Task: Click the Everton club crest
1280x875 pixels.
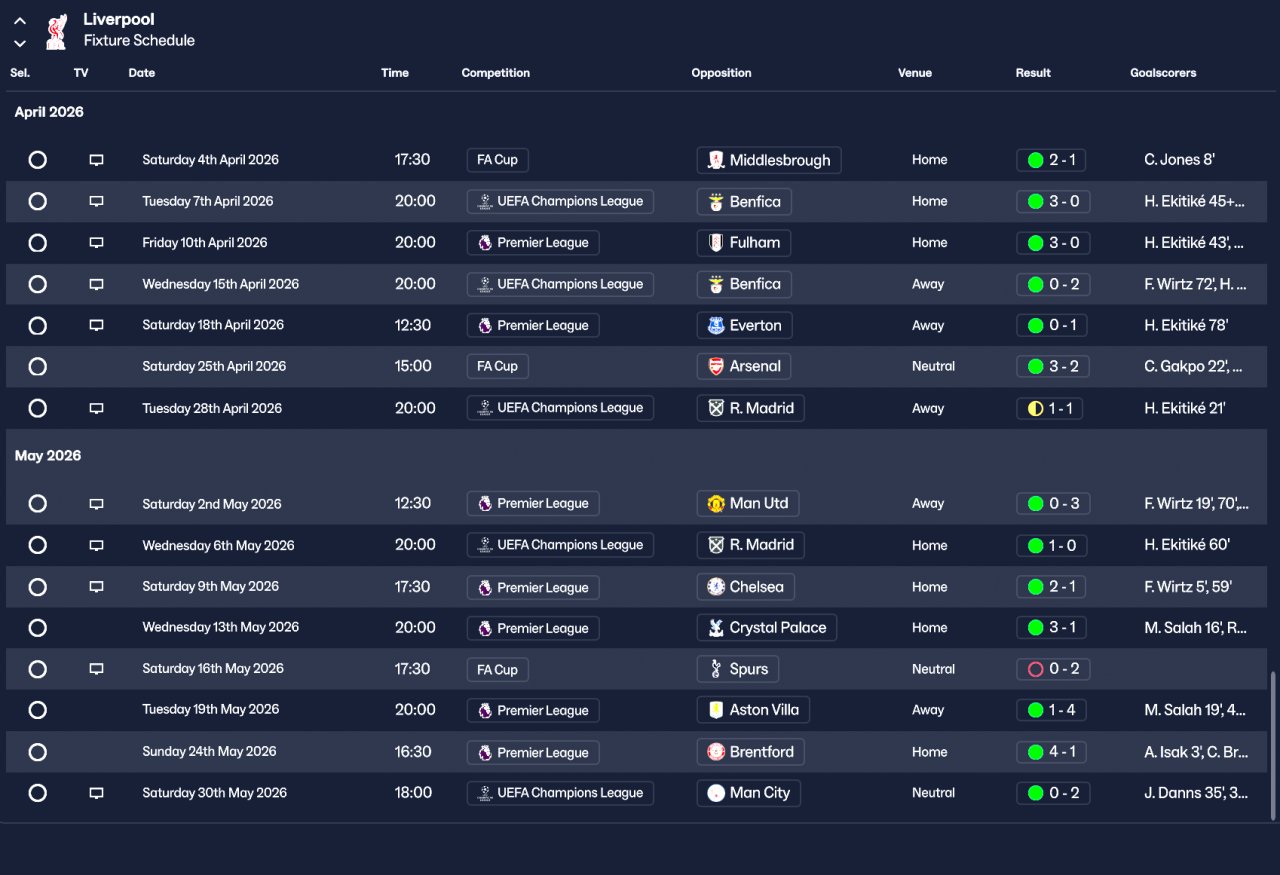Action: (716, 325)
